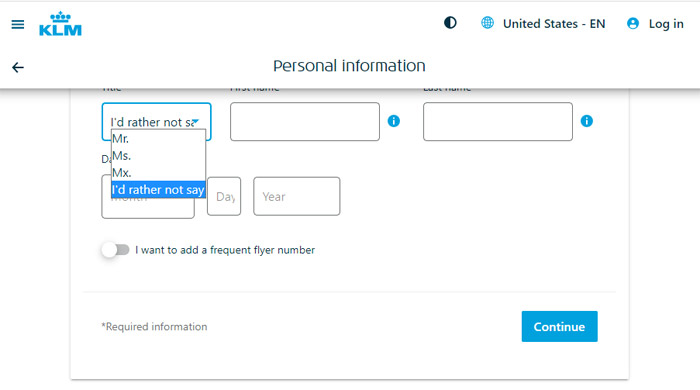Select Mx. from the title list
The height and width of the screenshot is (390, 700).
click(158, 173)
